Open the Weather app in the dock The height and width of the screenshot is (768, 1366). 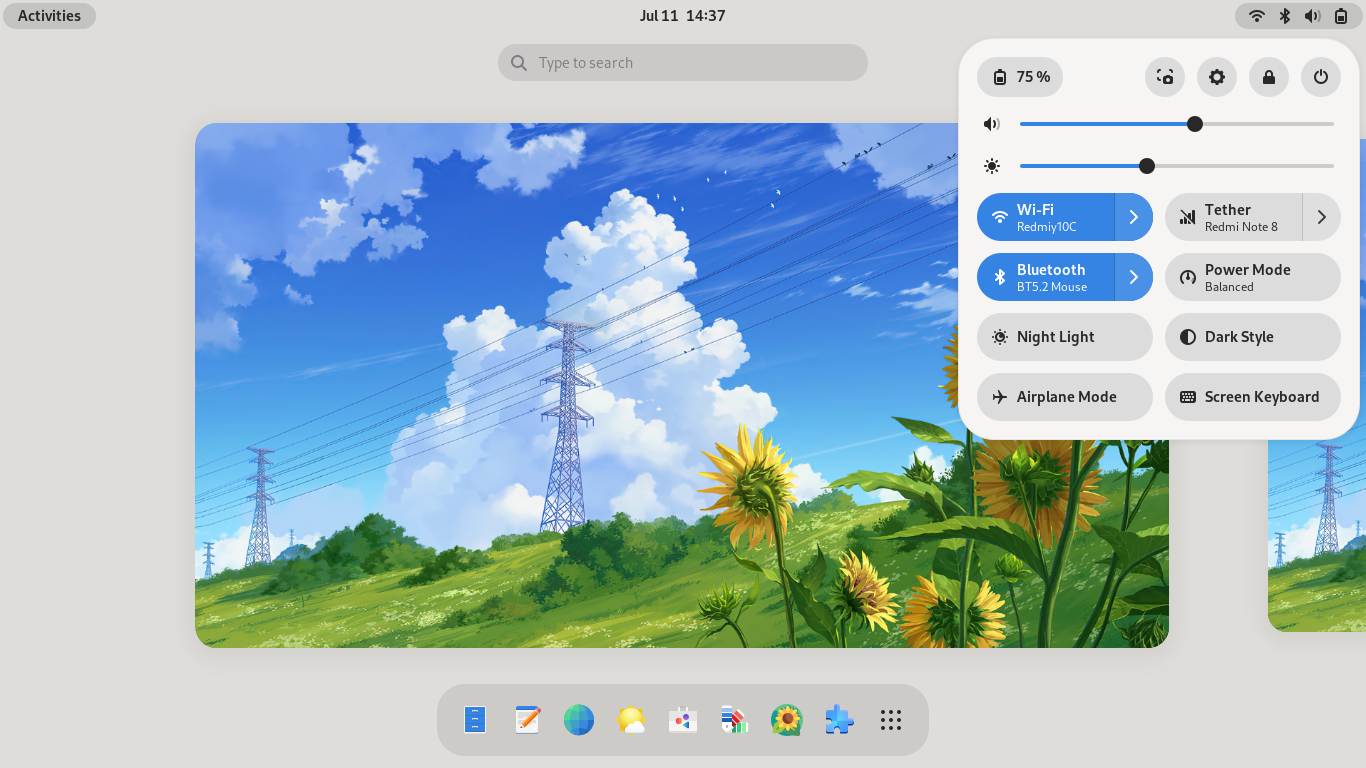point(631,720)
